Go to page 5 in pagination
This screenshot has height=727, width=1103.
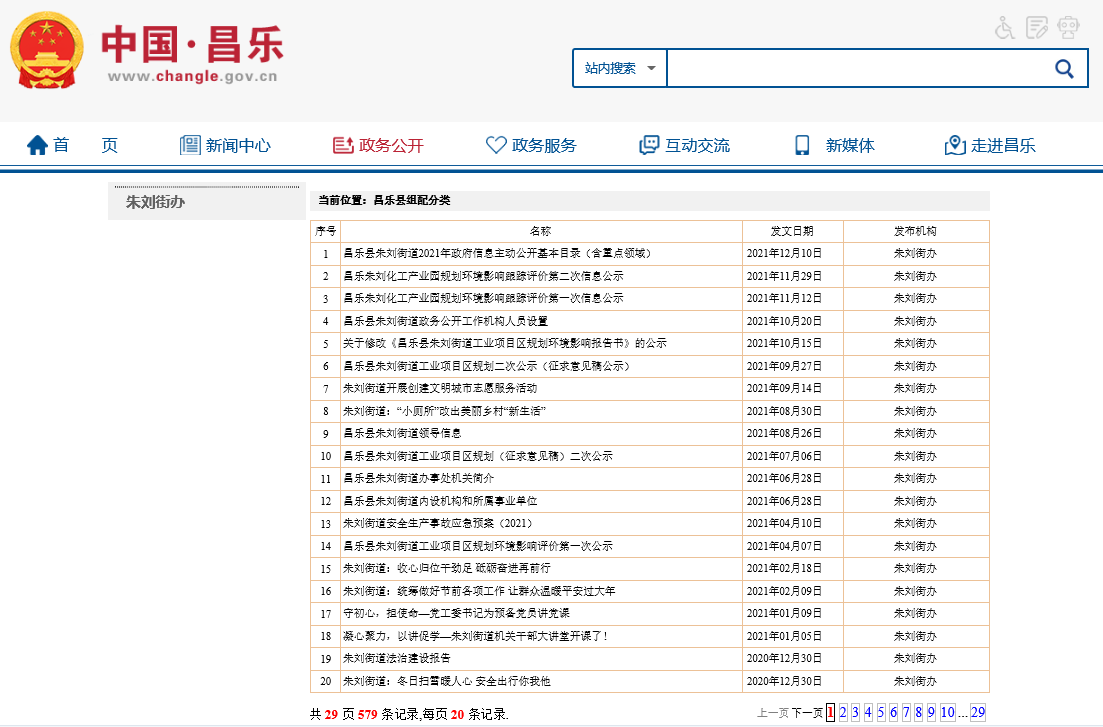click(x=881, y=713)
